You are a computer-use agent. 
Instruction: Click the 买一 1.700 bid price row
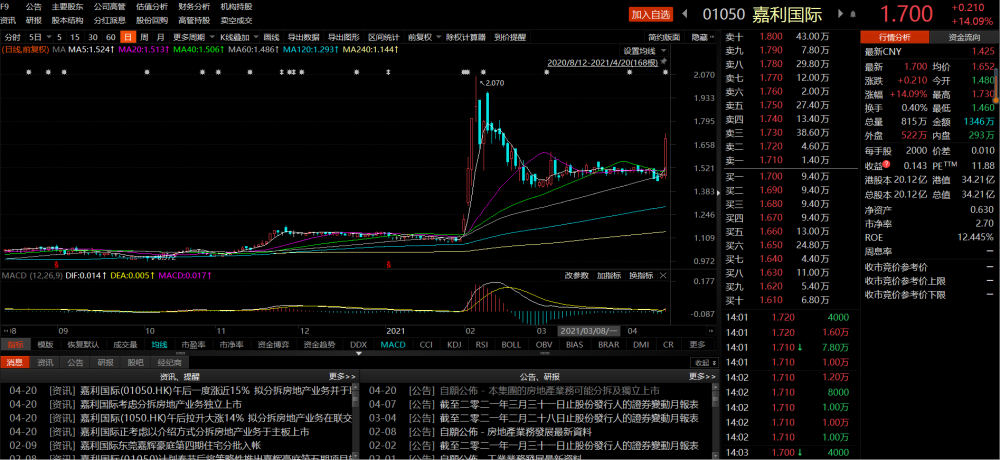tap(788, 177)
